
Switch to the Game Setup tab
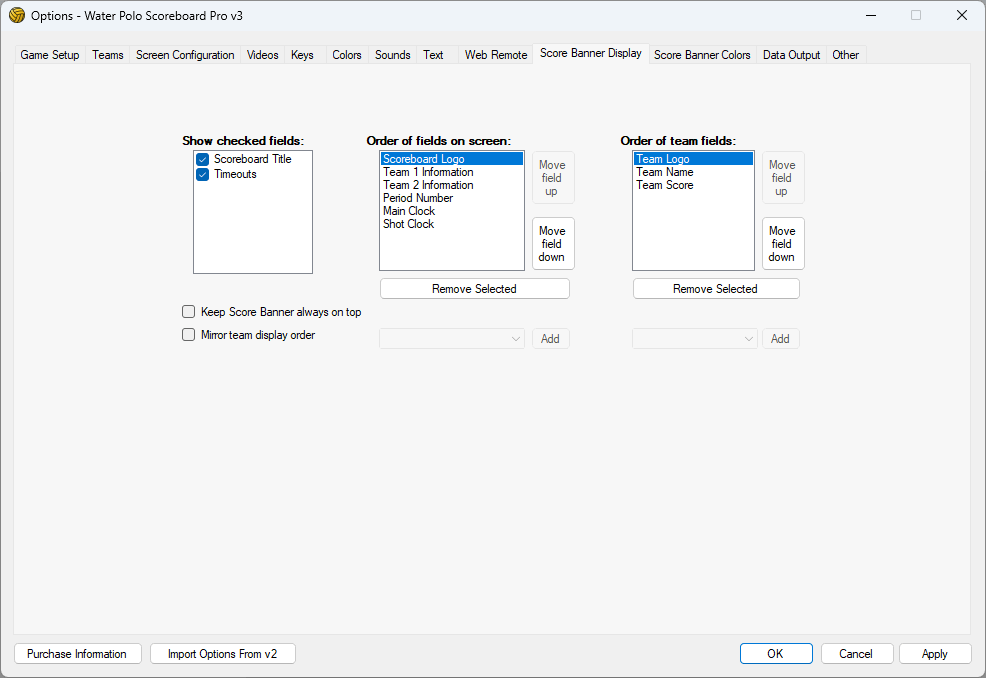pos(50,55)
